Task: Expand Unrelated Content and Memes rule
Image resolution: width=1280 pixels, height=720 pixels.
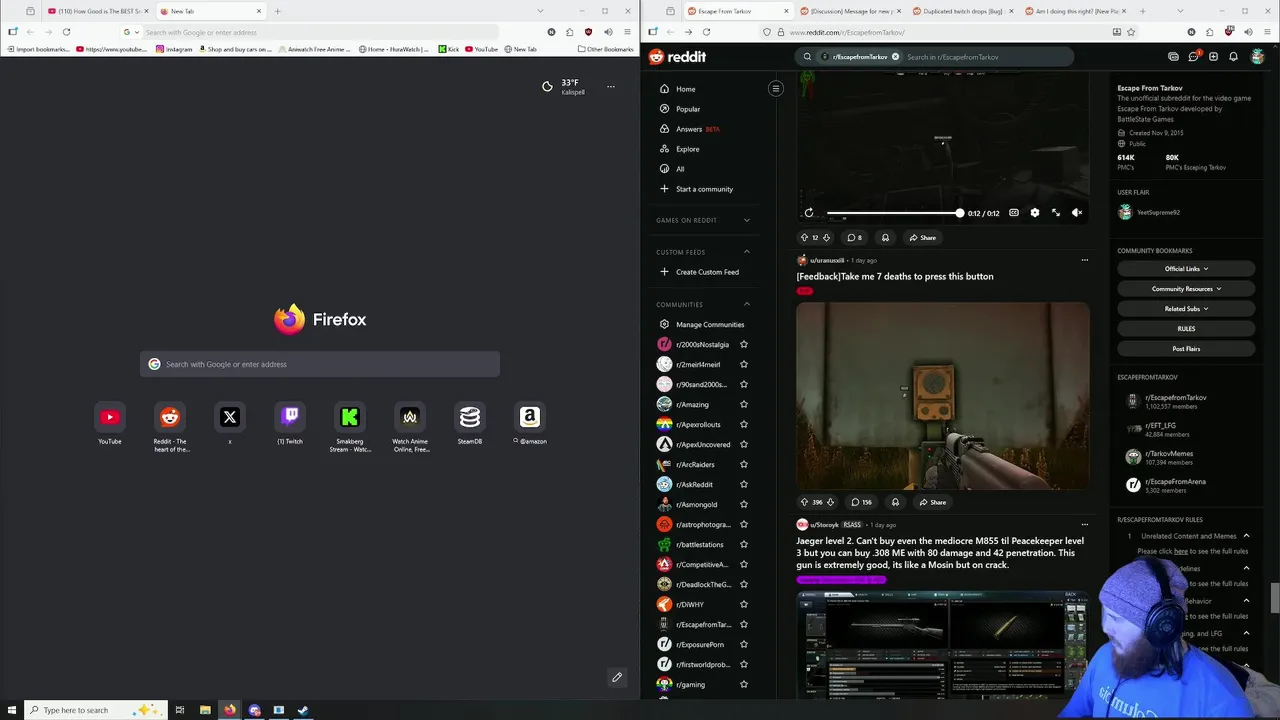Action: (x=1246, y=536)
